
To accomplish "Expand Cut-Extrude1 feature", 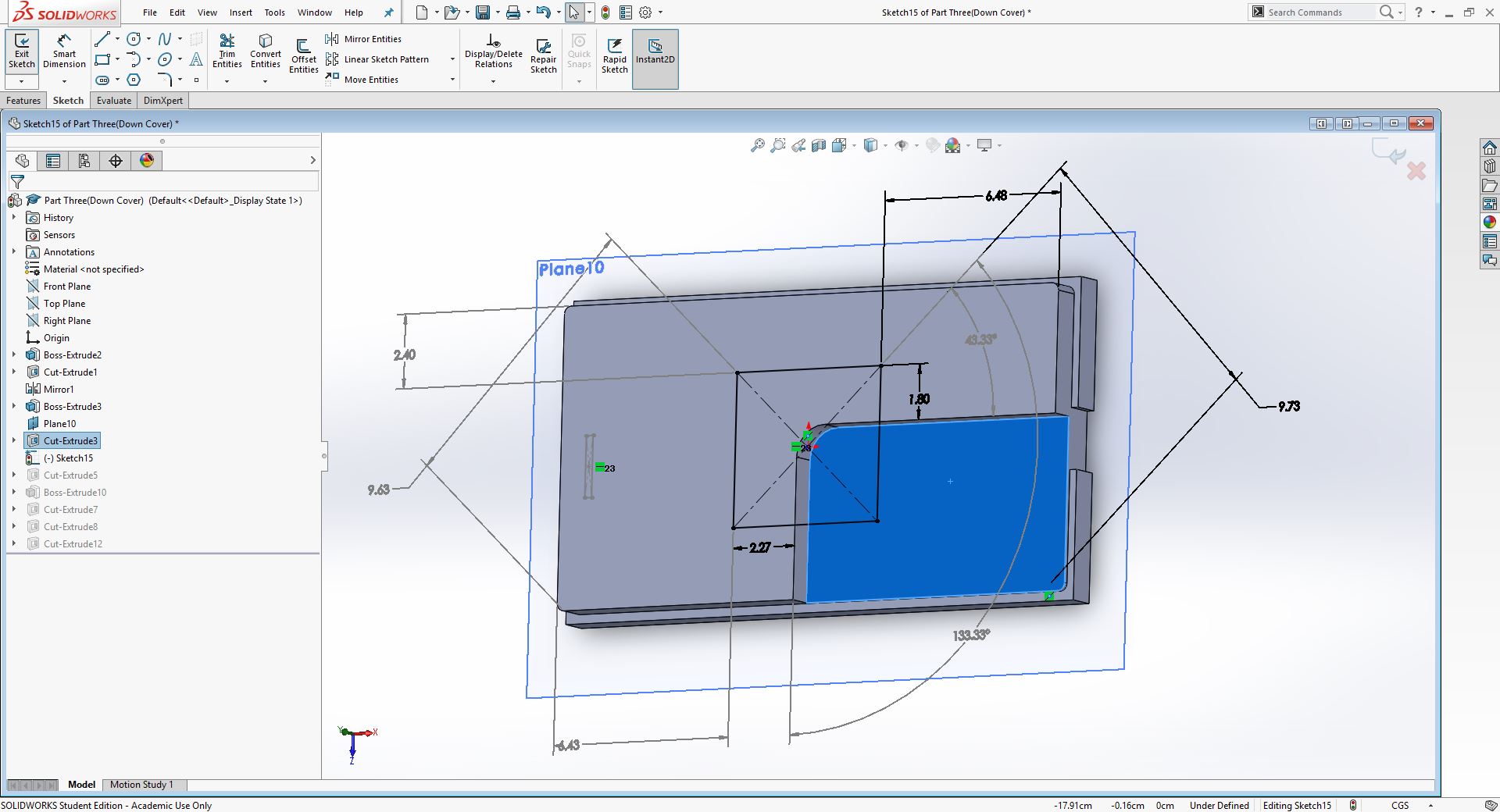I will click(x=14, y=372).
